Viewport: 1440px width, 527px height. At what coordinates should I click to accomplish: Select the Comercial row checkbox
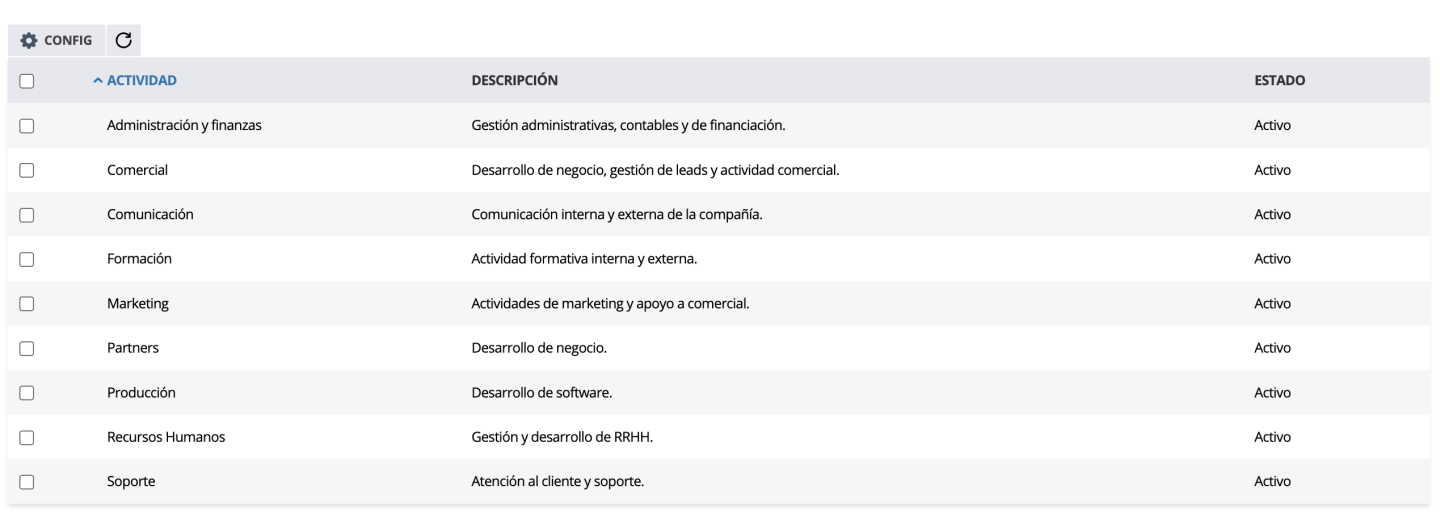(x=27, y=170)
